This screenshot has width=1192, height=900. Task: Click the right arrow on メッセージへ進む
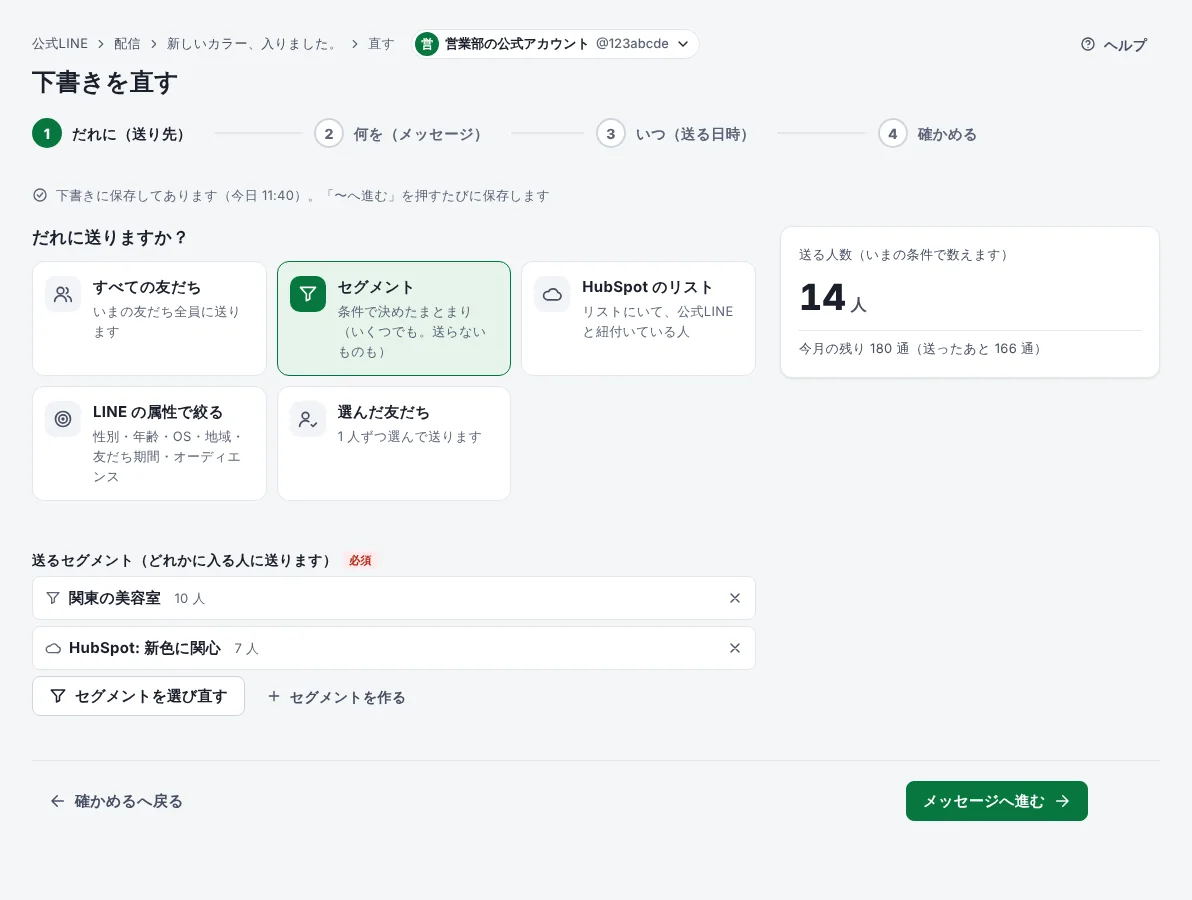click(x=1063, y=801)
